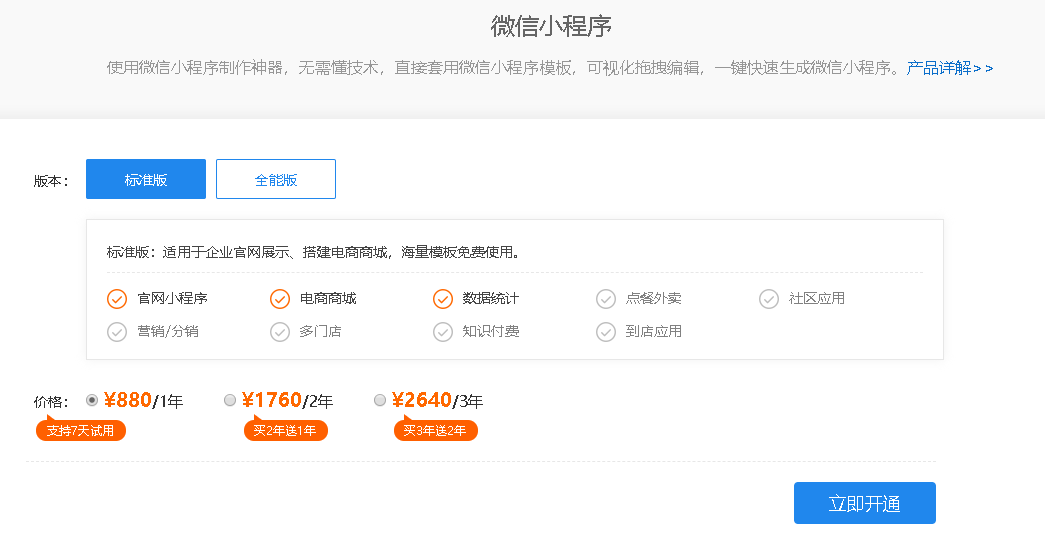This screenshot has height=555, width=1045.
Task: Click the 营销/分销 checkmark icon
Action: click(117, 331)
